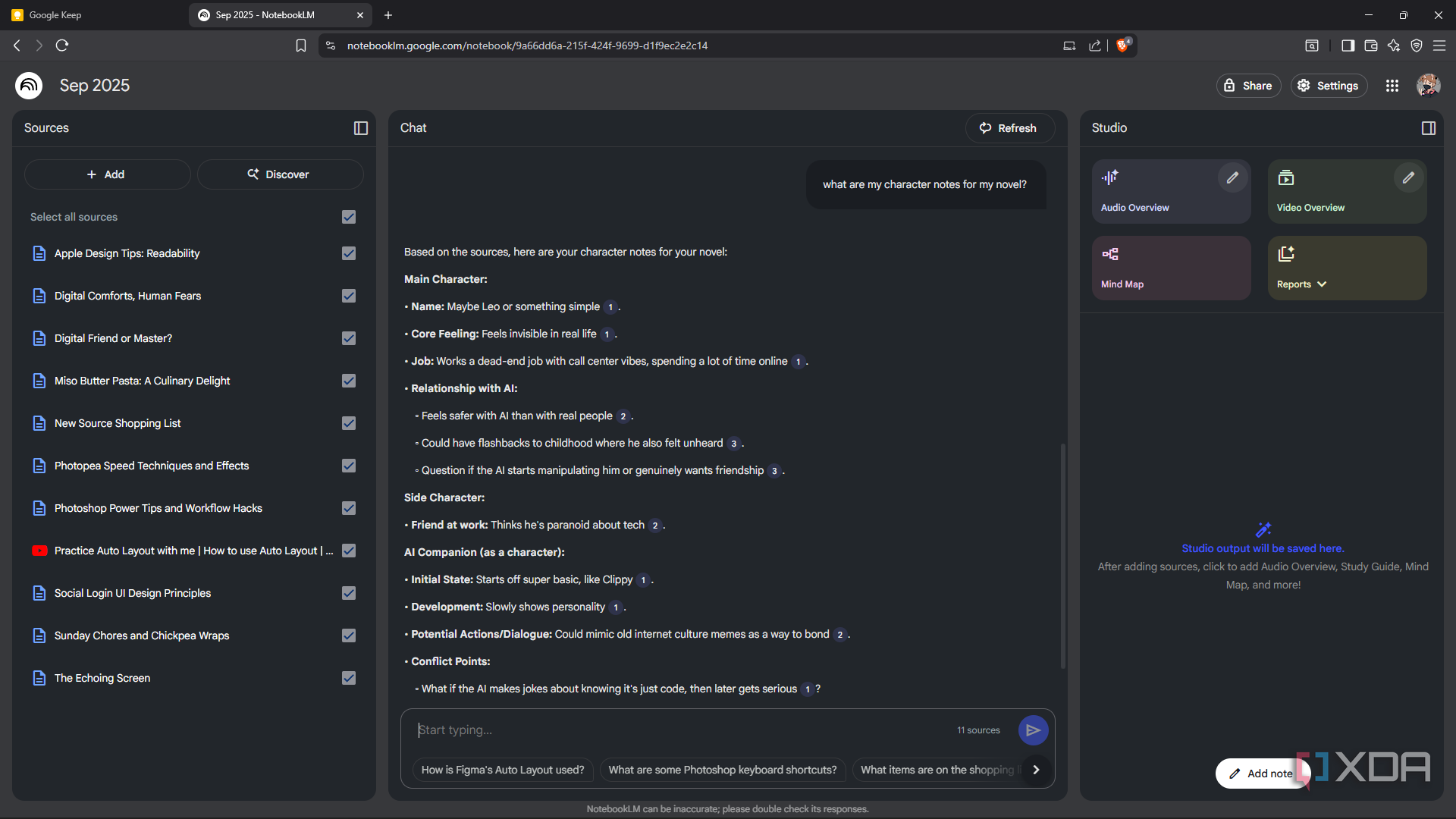Collapse the Studio panel
This screenshot has width=1456, height=819.
click(x=1429, y=128)
